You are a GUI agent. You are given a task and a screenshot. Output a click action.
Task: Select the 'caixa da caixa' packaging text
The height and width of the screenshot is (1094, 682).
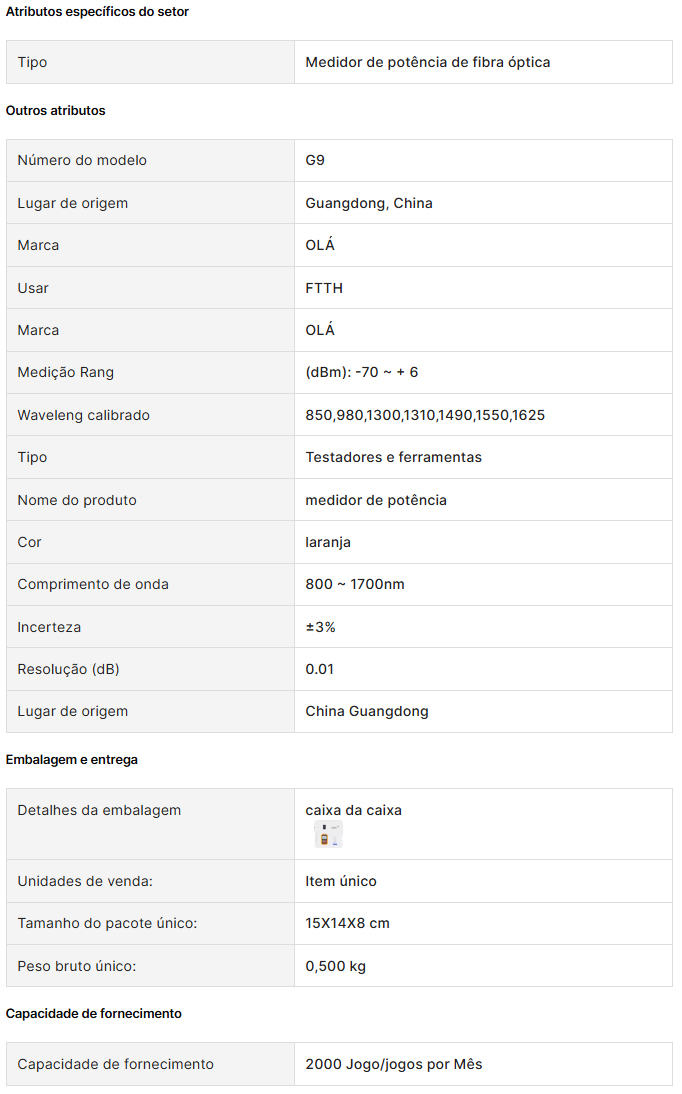tap(353, 810)
